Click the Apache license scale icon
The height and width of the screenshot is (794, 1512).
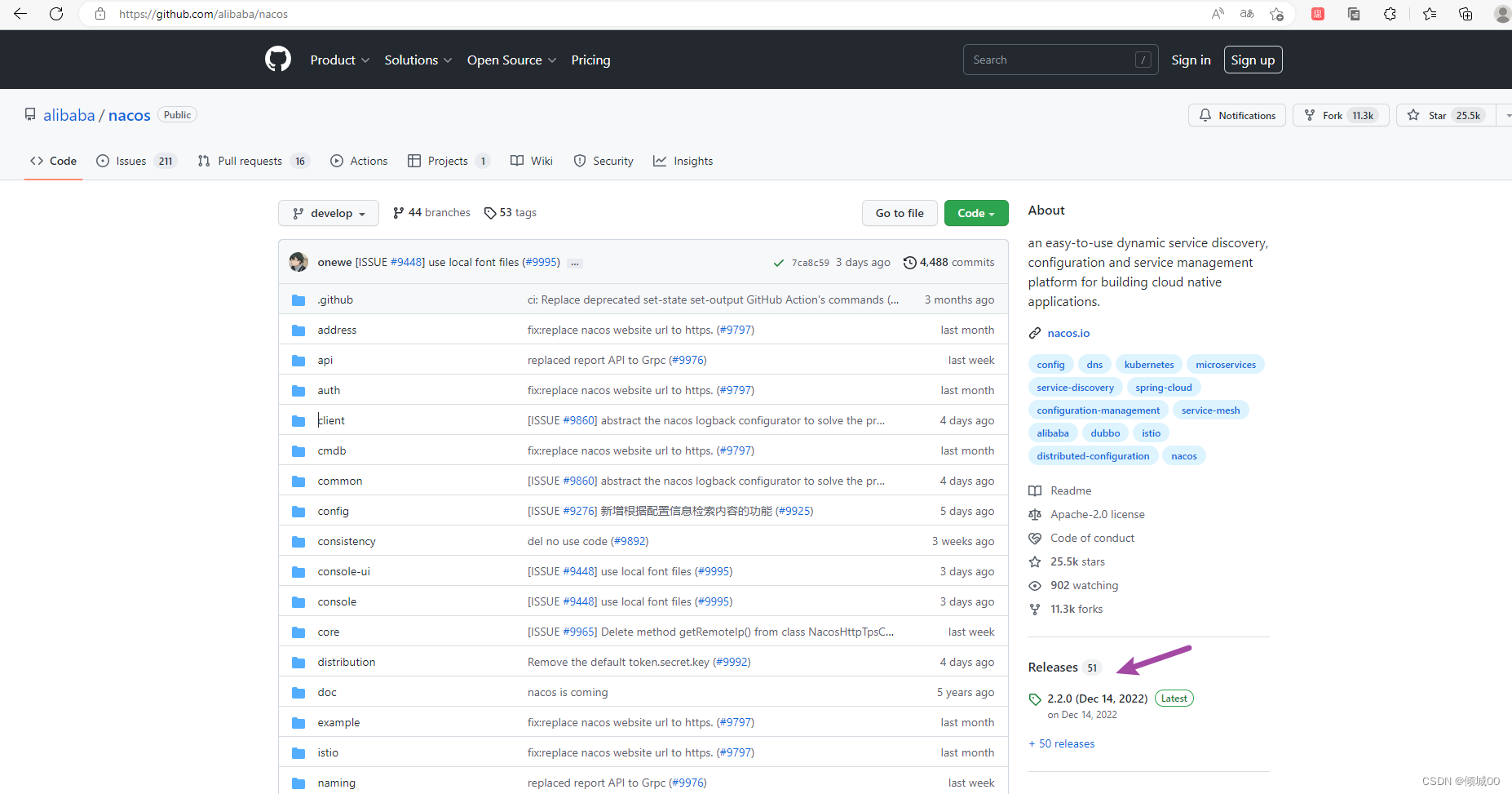click(x=1035, y=514)
